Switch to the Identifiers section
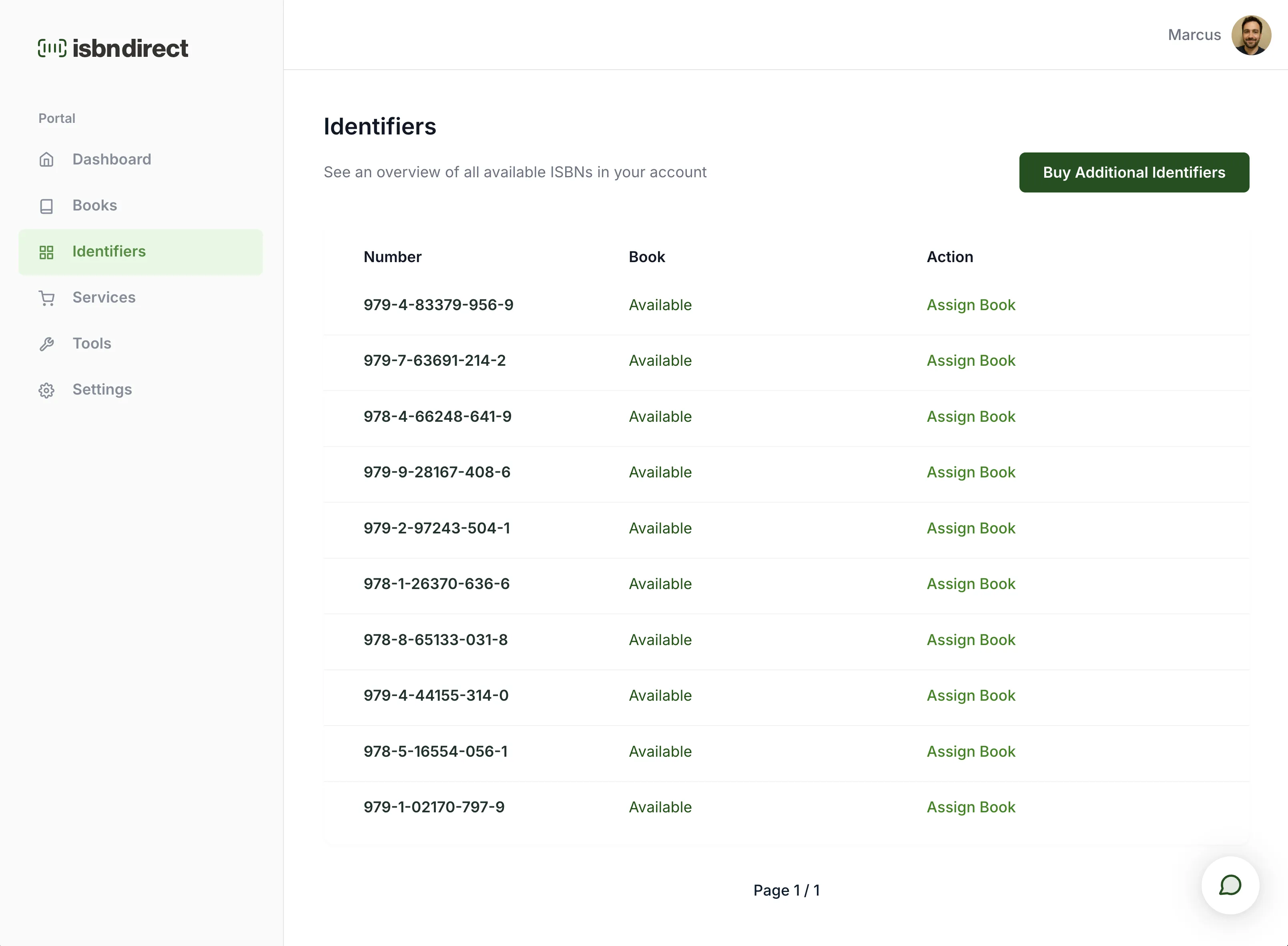 (x=109, y=251)
